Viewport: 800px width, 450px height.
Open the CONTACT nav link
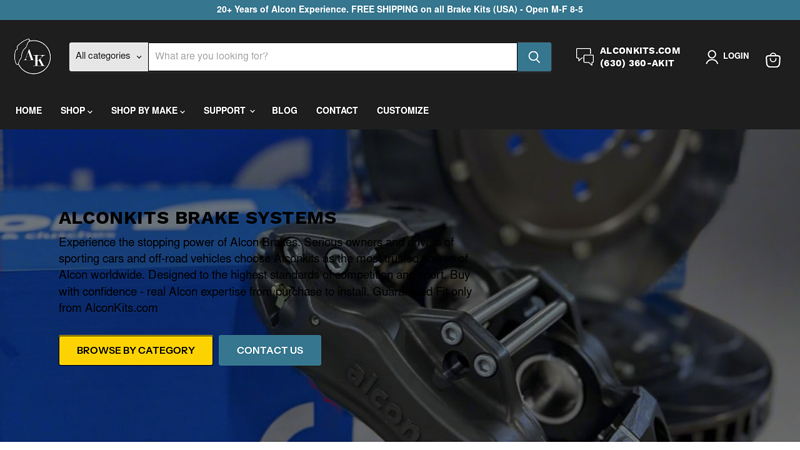337,111
